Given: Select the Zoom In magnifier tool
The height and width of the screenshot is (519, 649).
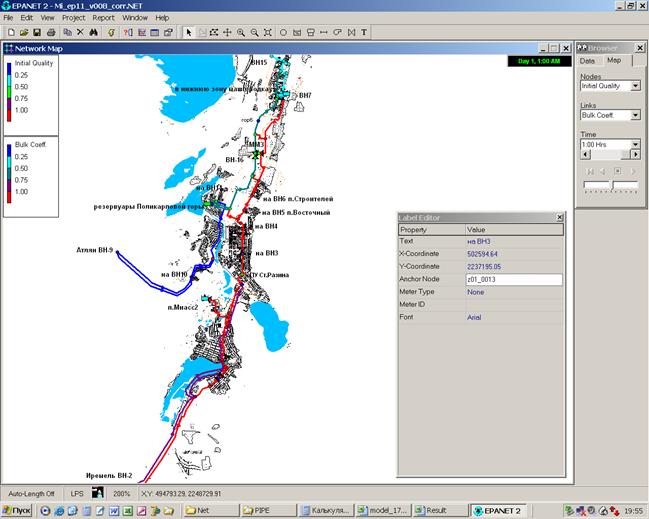Looking at the screenshot, I should coord(241,32).
